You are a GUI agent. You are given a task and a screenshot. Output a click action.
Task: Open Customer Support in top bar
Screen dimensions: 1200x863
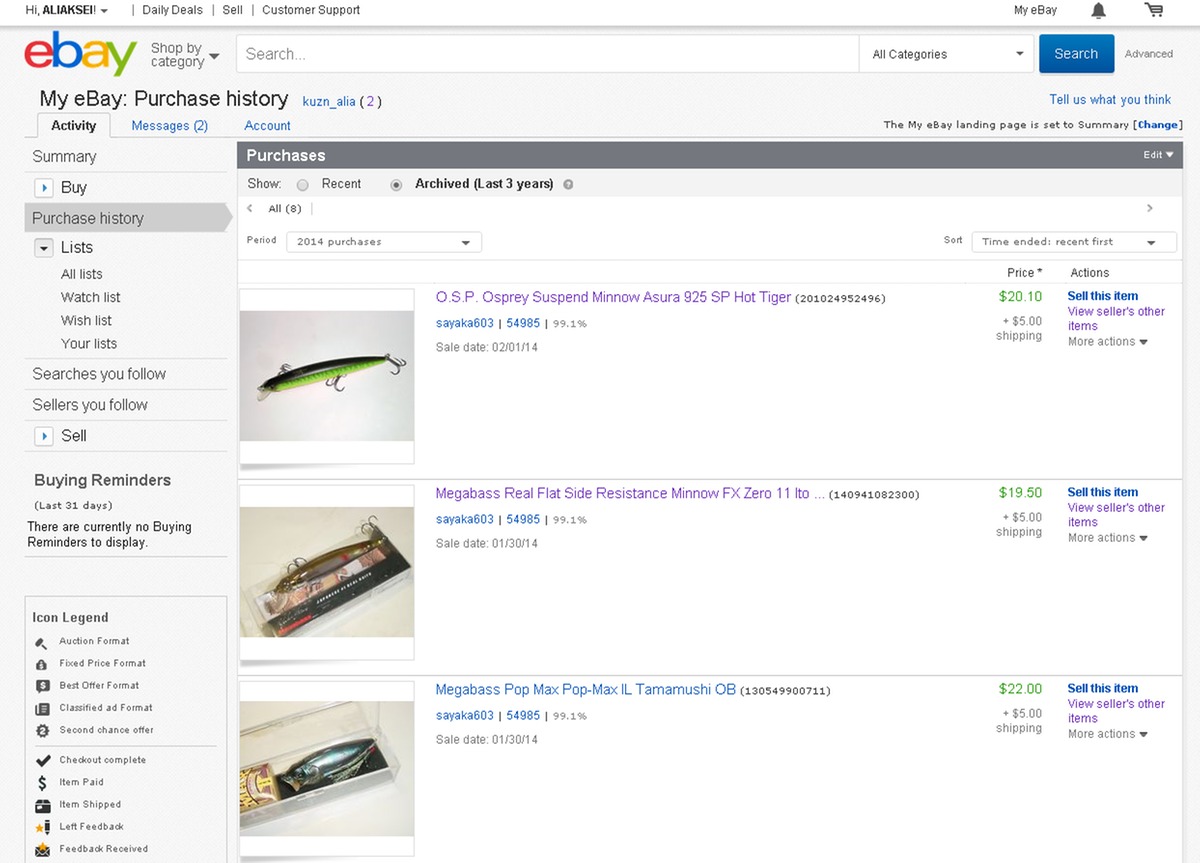point(311,10)
